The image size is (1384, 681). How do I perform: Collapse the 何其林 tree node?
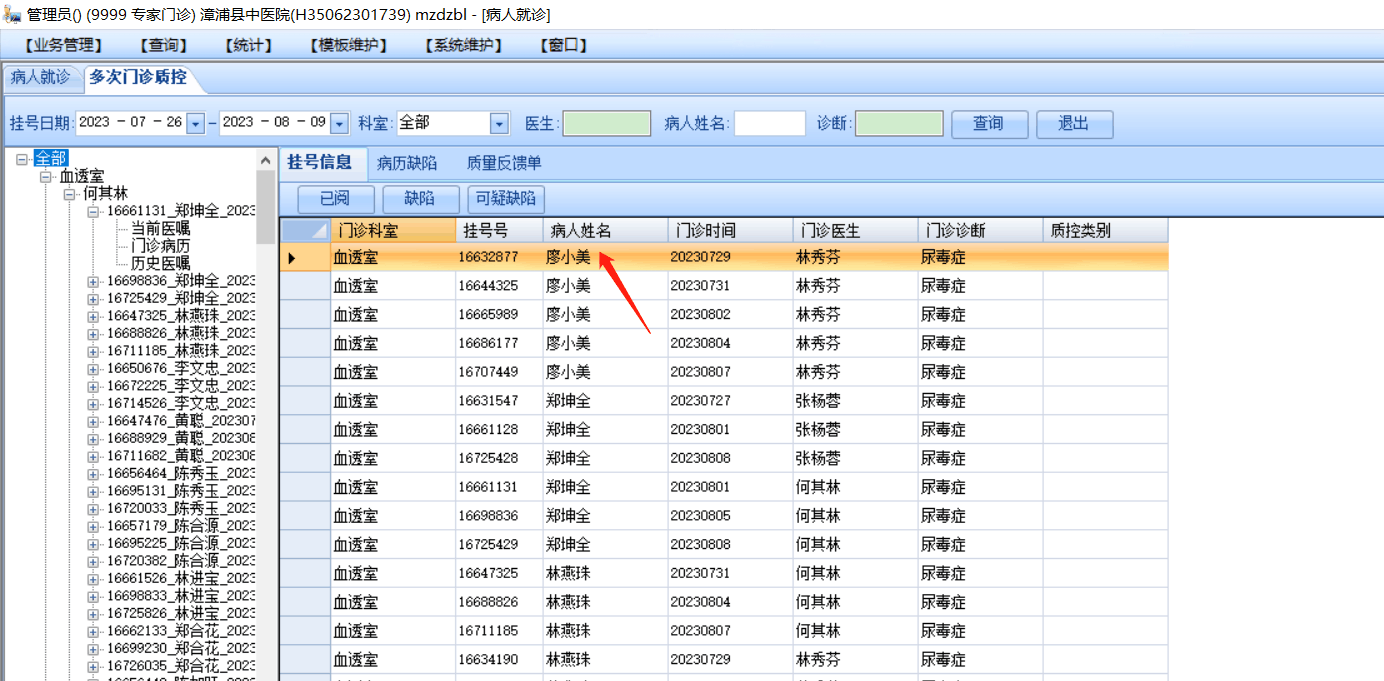point(70,193)
